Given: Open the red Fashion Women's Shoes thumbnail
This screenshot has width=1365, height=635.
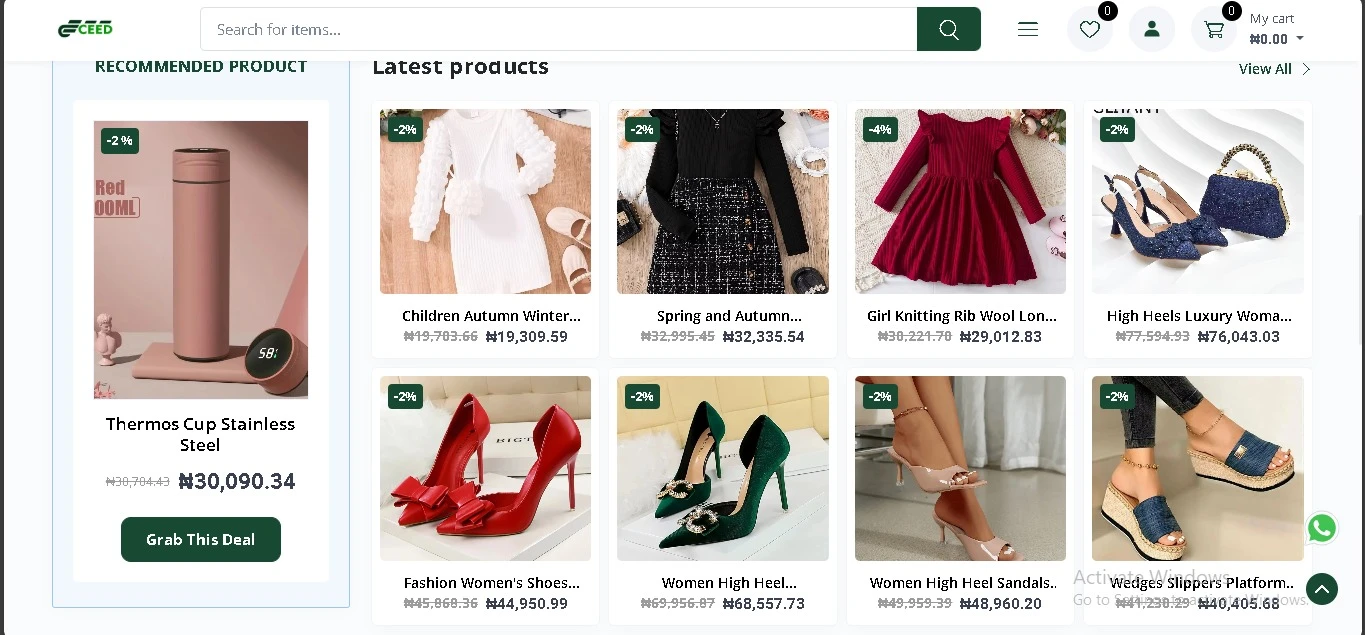Looking at the screenshot, I should (x=485, y=468).
